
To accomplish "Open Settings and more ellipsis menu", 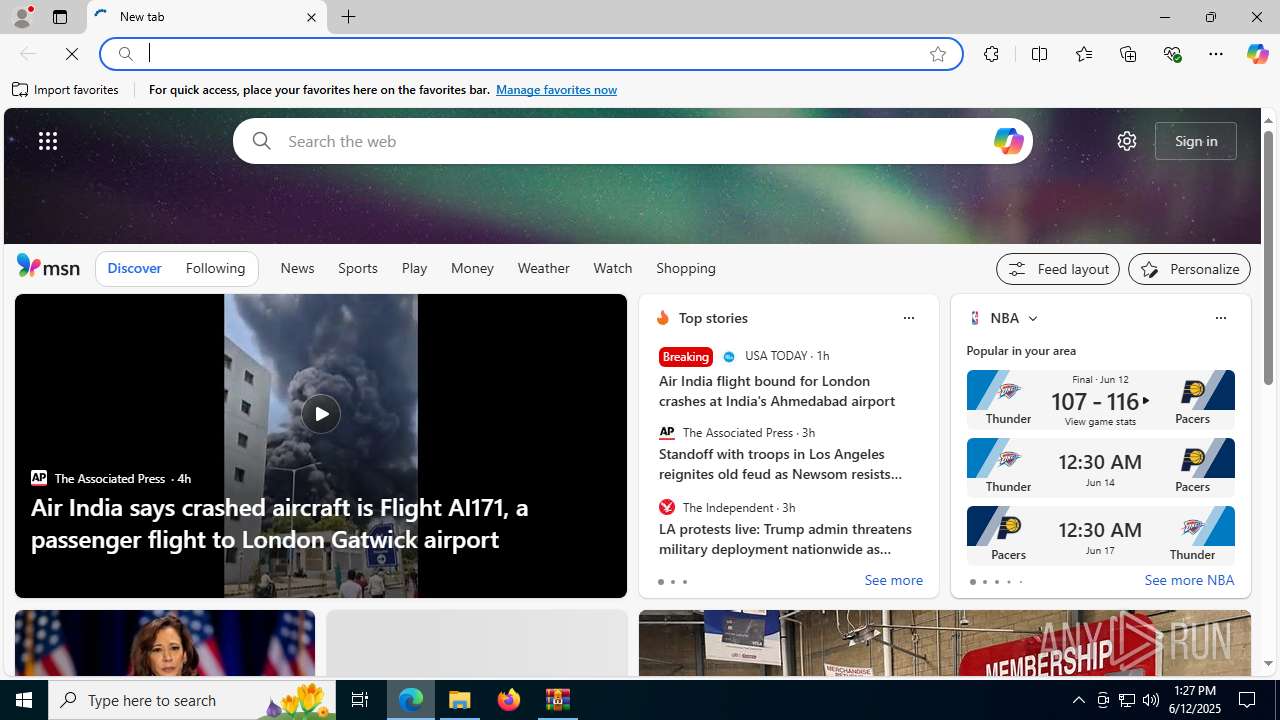I will (1216, 54).
